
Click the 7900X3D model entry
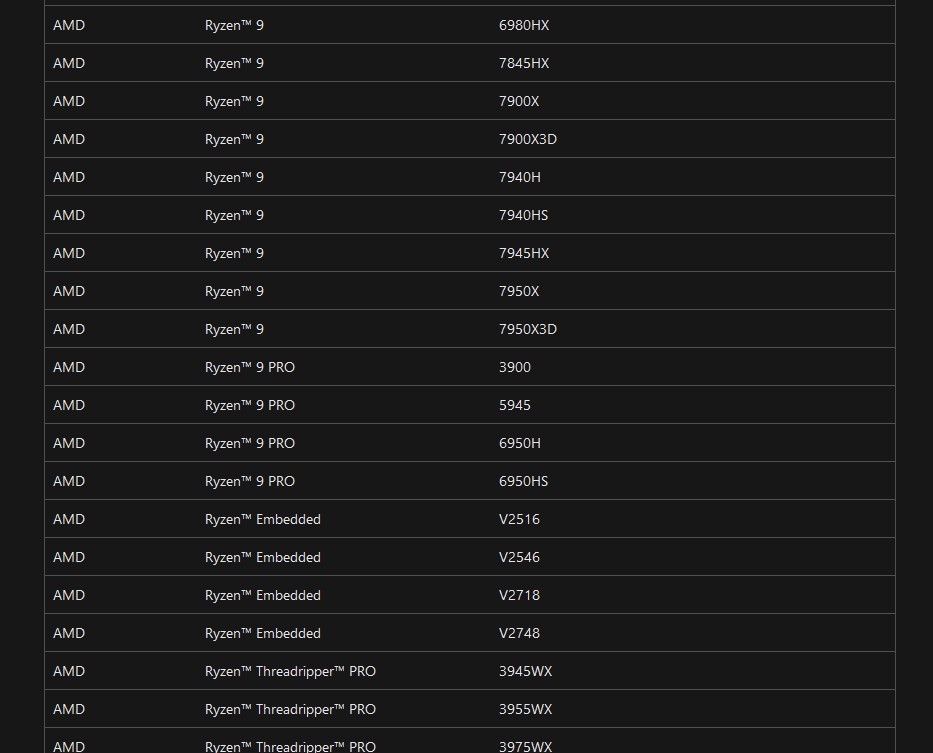[528, 139]
